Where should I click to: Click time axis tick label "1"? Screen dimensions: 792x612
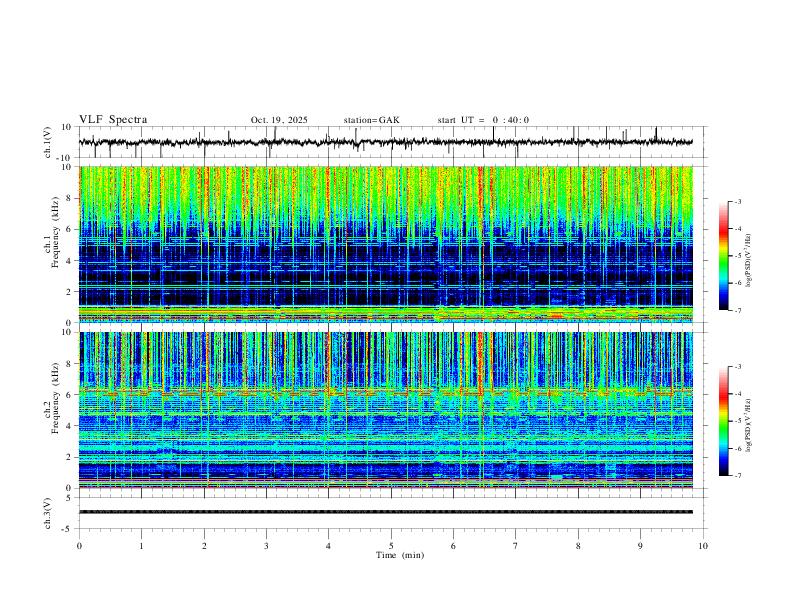141,546
